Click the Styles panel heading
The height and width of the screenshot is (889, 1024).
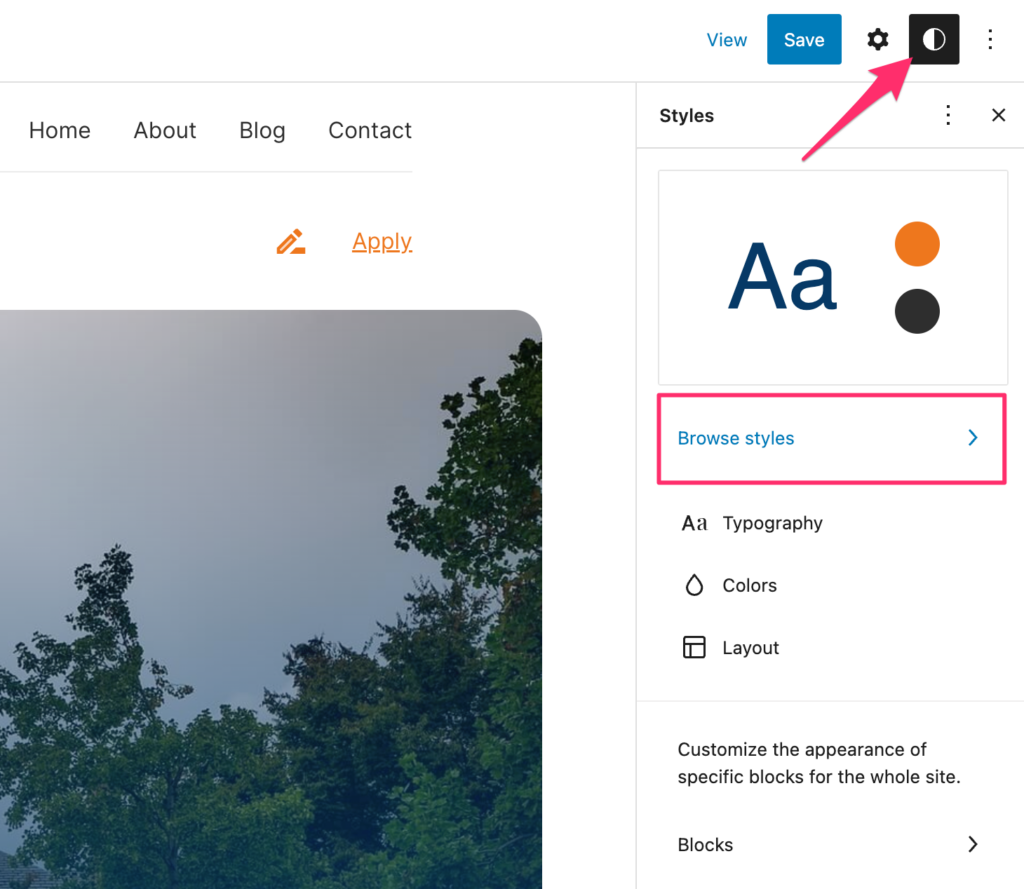coord(686,116)
